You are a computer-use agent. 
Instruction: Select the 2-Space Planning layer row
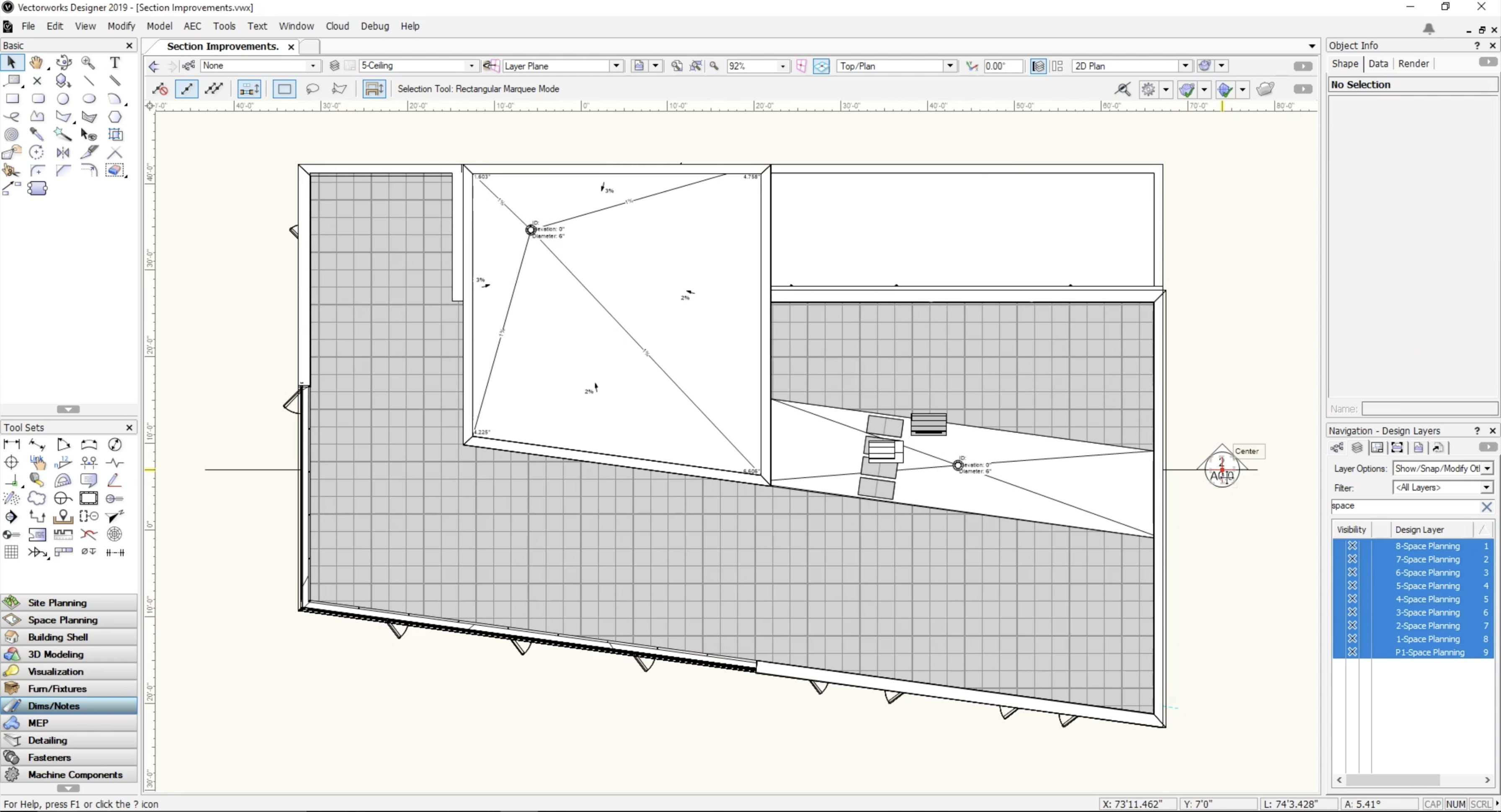[1413, 626]
